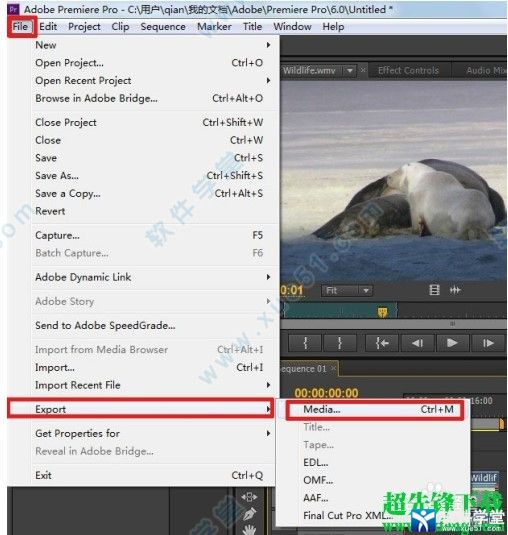
Task: Select Send to Adobe SpeedGrade
Action: coord(153,326)
